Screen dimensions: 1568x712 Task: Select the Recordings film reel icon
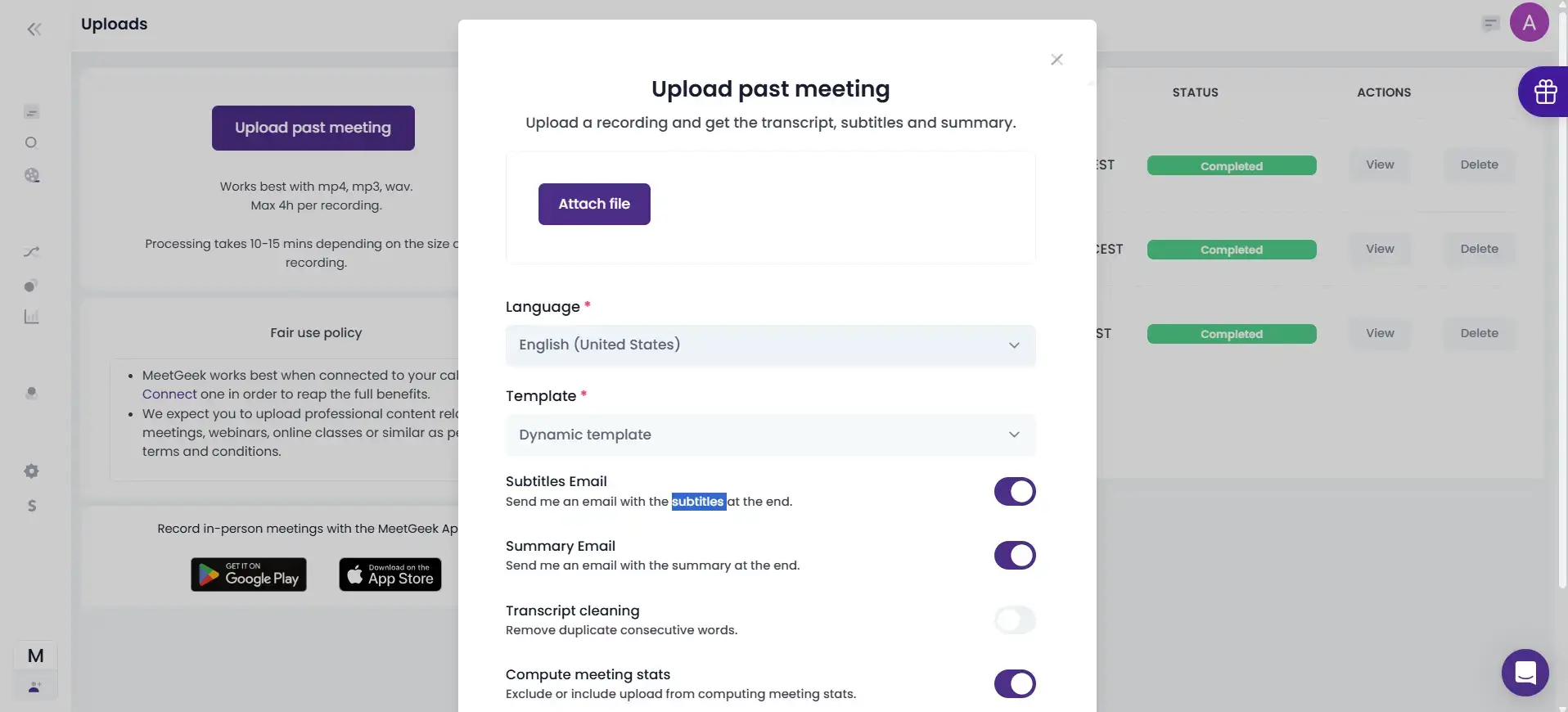(x=32, y=175)
